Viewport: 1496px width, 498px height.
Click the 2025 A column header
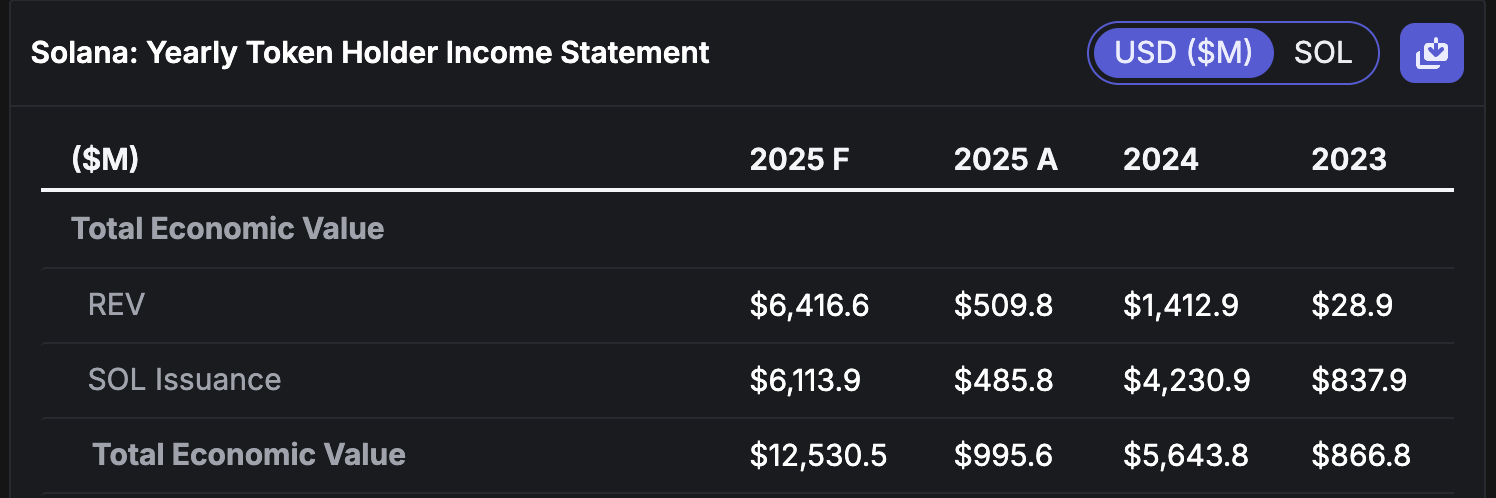click(x=1005, y=159)
